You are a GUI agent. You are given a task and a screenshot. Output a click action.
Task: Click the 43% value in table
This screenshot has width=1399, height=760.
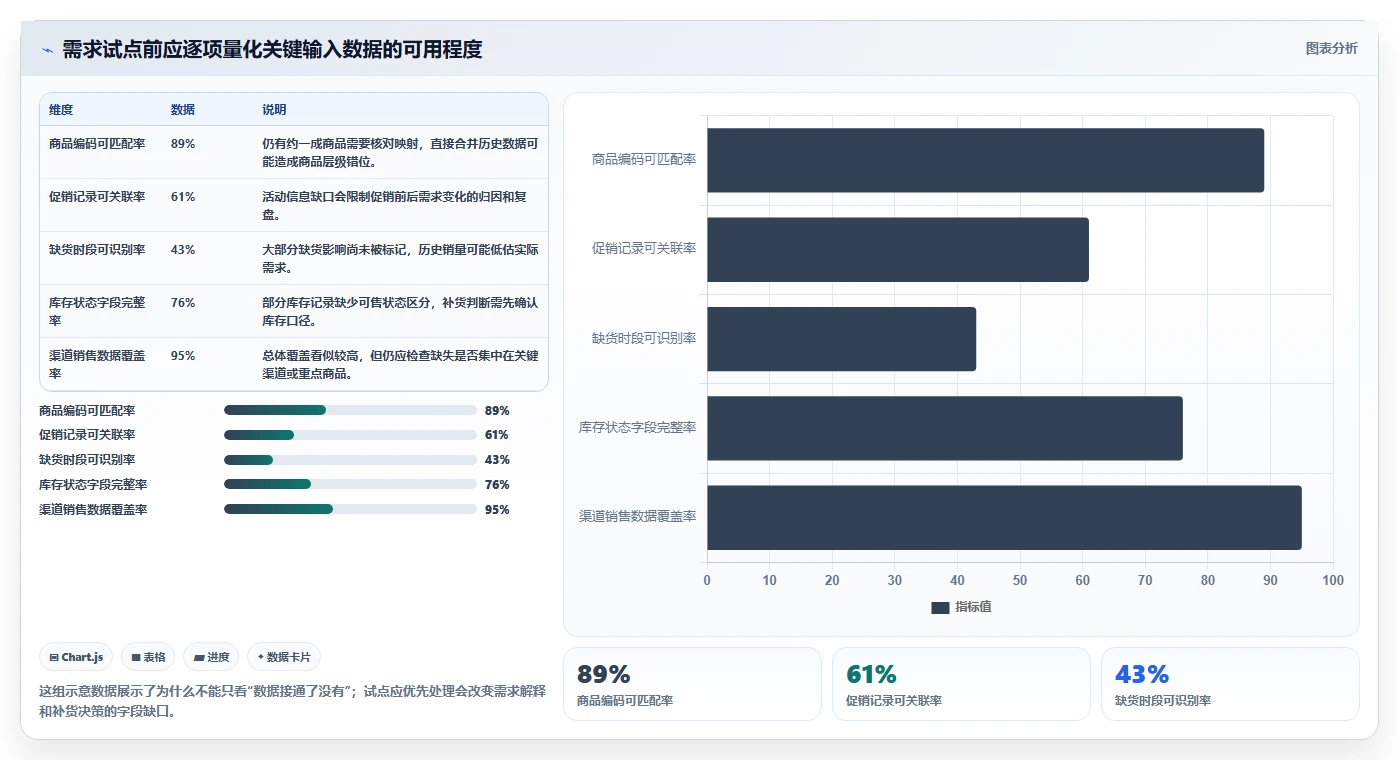point(183,250)
